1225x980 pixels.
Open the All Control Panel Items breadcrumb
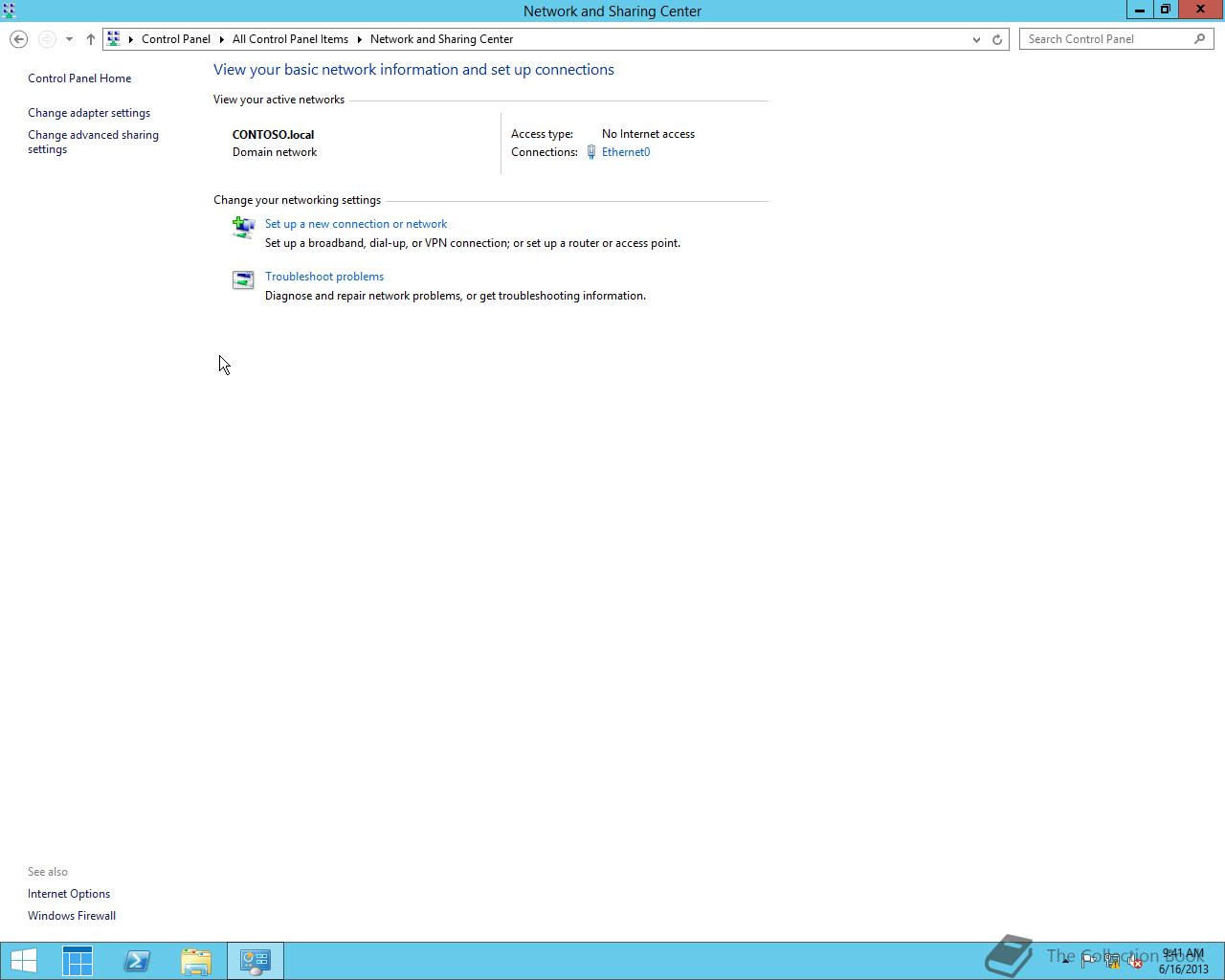(x=290, y=39)
